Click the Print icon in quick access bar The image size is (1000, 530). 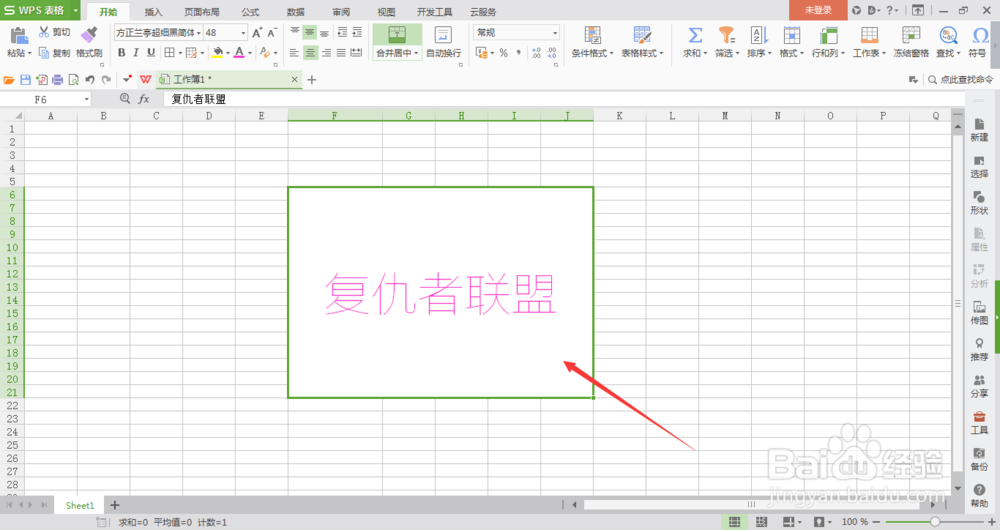coord(57,80)
